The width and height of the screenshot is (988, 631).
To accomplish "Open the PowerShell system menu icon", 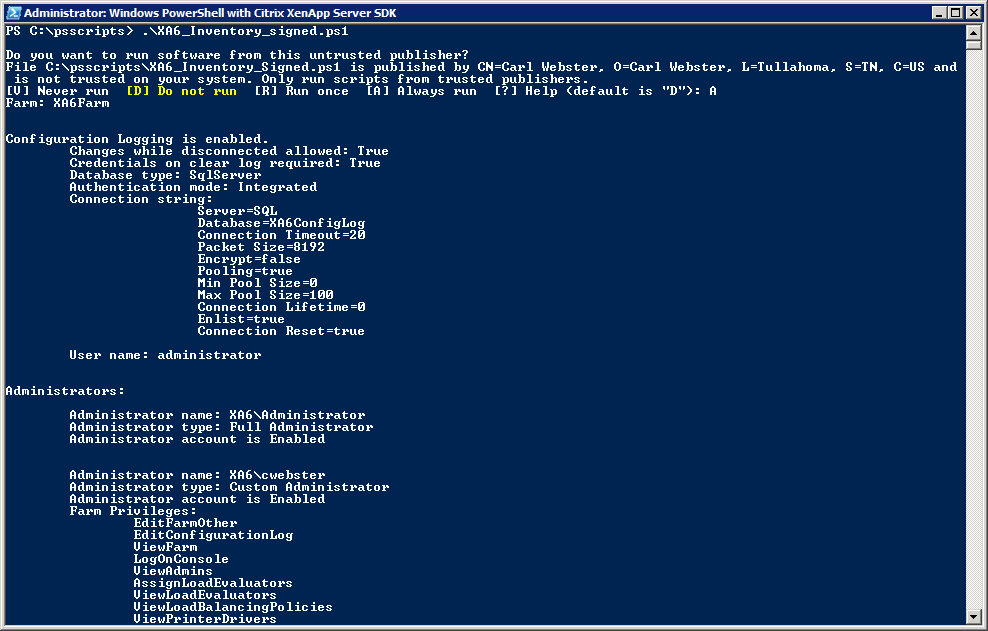I will [12, 13].
